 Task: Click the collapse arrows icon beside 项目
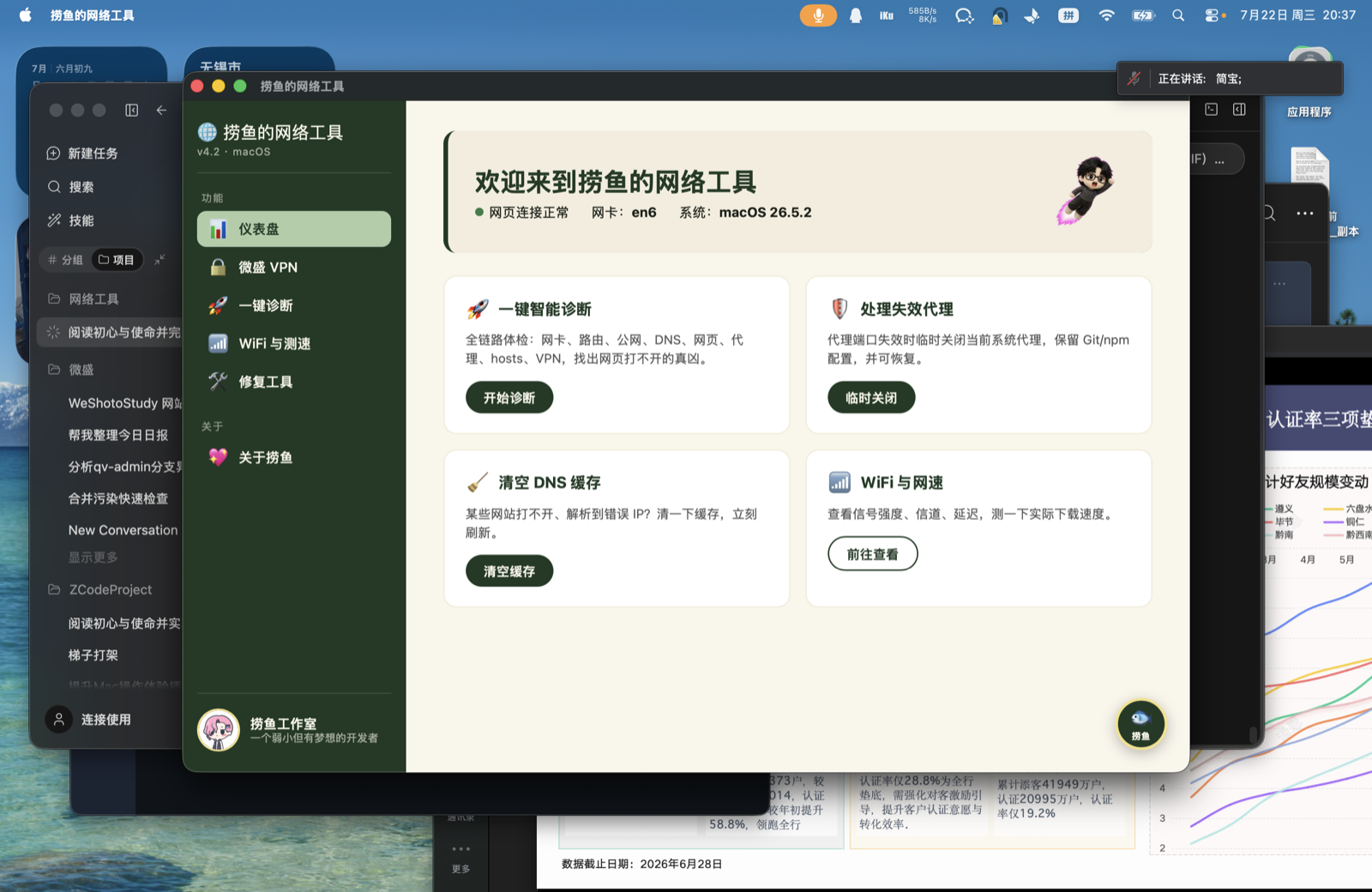[x=159, y=260]
